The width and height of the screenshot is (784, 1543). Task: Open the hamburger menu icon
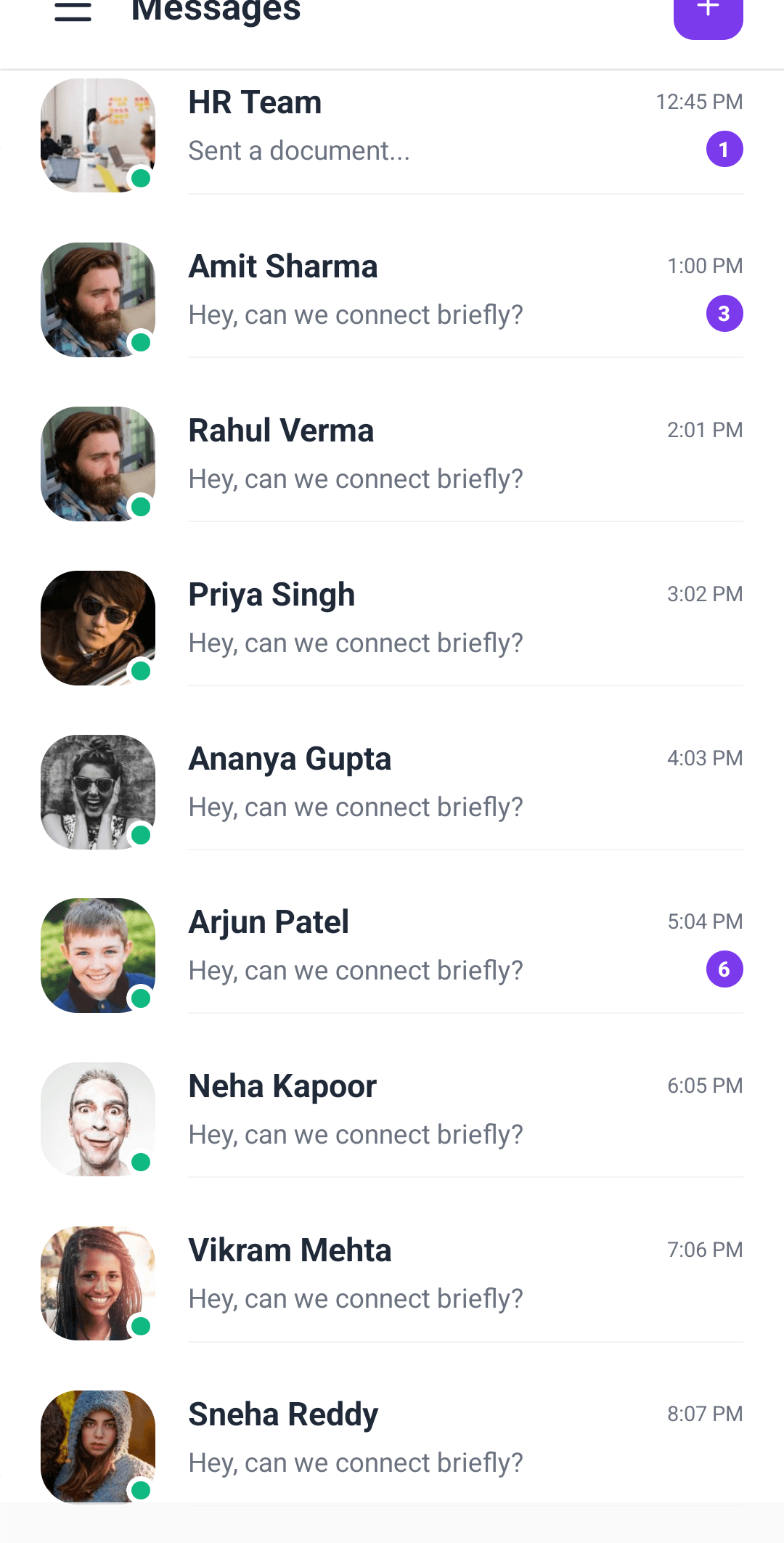(73, 12)
